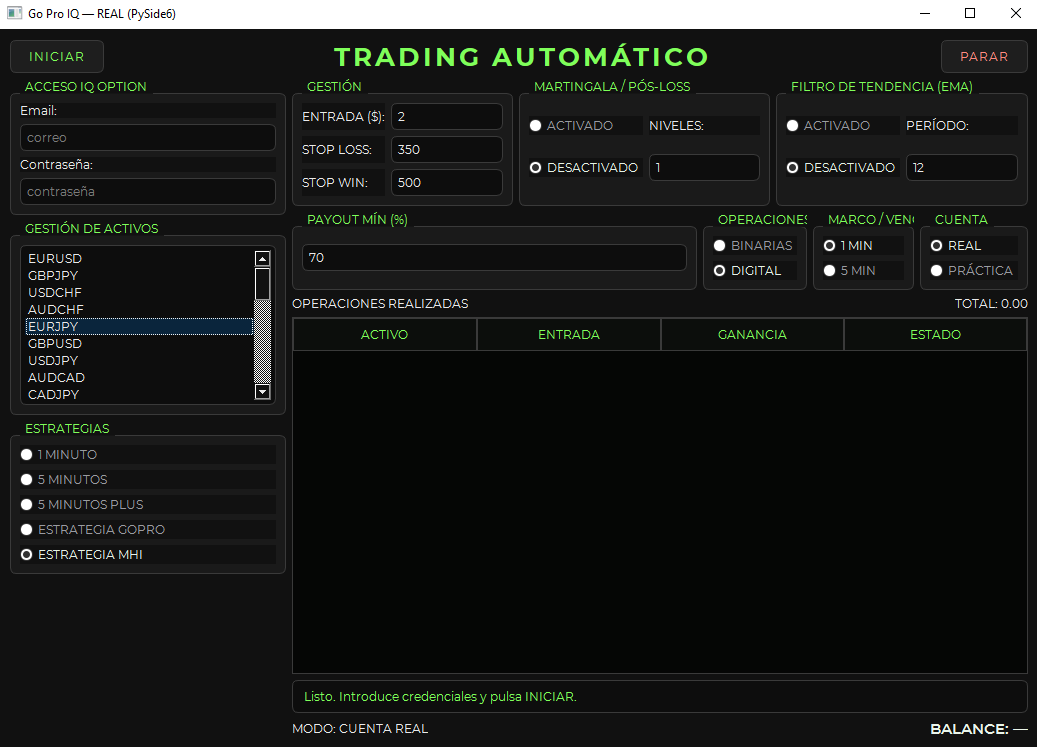Click the STOP LOSS value field

[446, 149]
